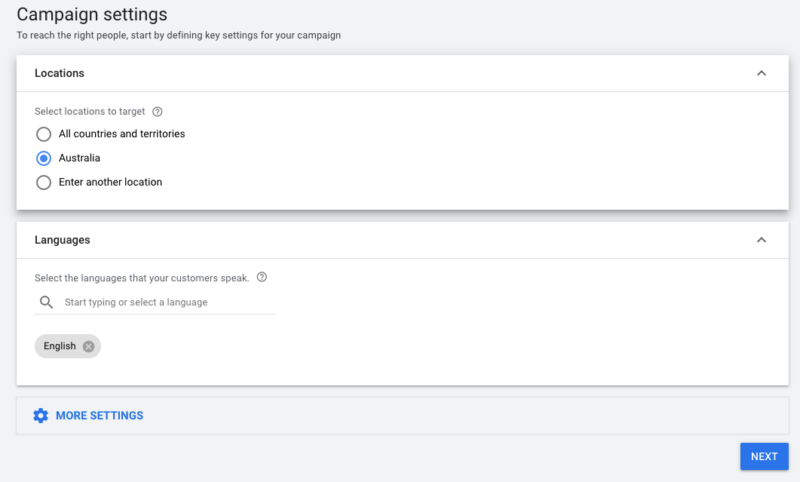
Task: Click the gear icon for More Settings
Action: (40, 416)
